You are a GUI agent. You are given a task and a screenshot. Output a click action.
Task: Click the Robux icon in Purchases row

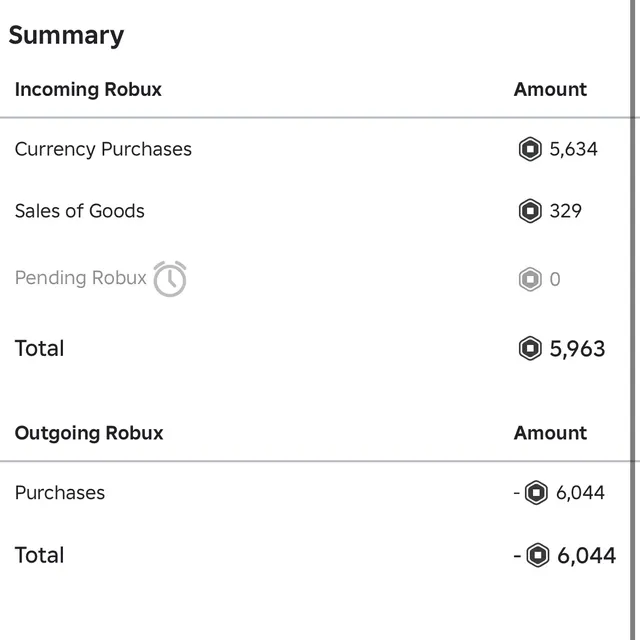pyautogui.click(x=536, y=493)
